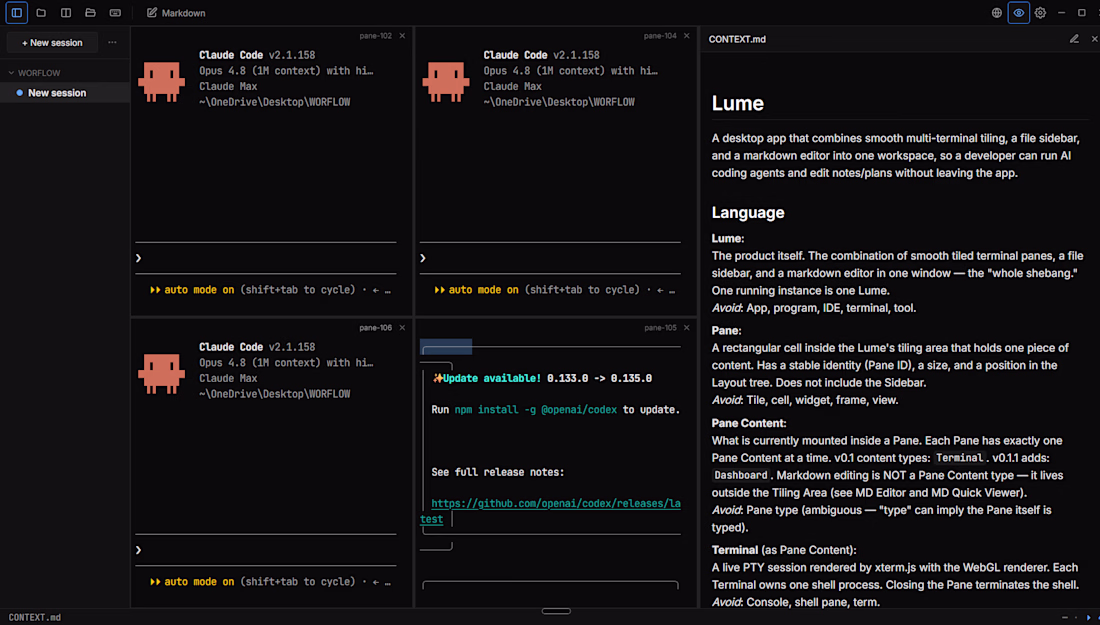Focus the prompt input in pane-104

click(x=550, y=258)
